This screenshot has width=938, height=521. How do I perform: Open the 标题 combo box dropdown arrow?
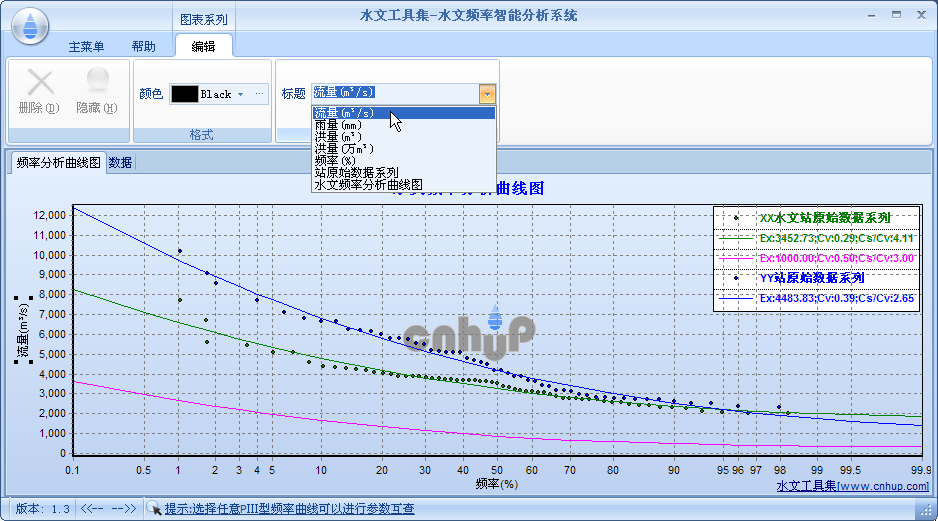pos(487,94)
